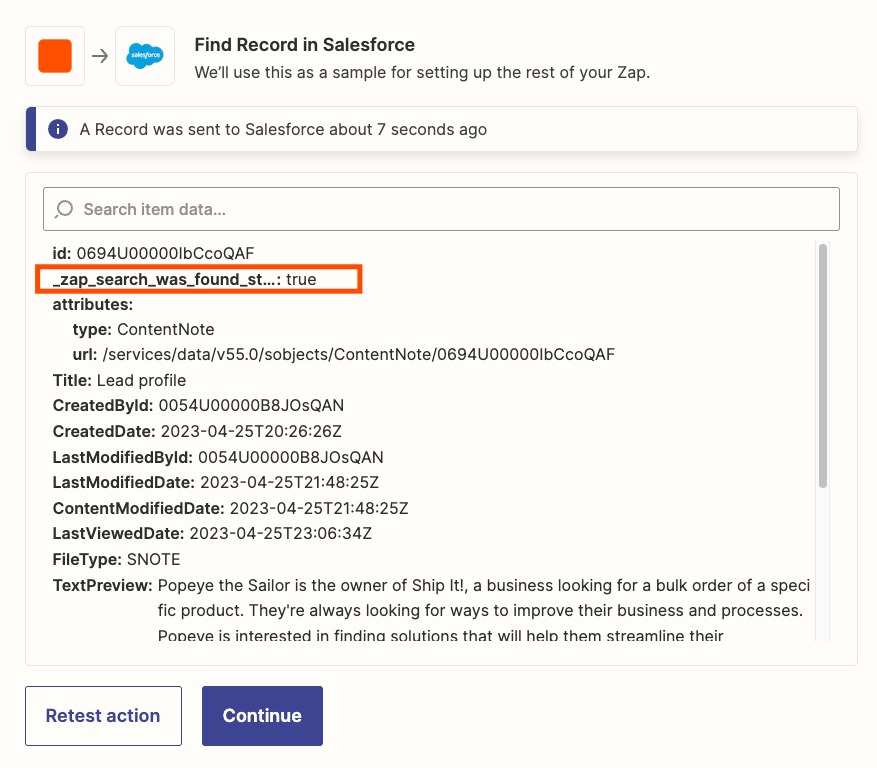
Task: Click the 'A Record was sent to Salesforce' message
Action: point(283,129)
